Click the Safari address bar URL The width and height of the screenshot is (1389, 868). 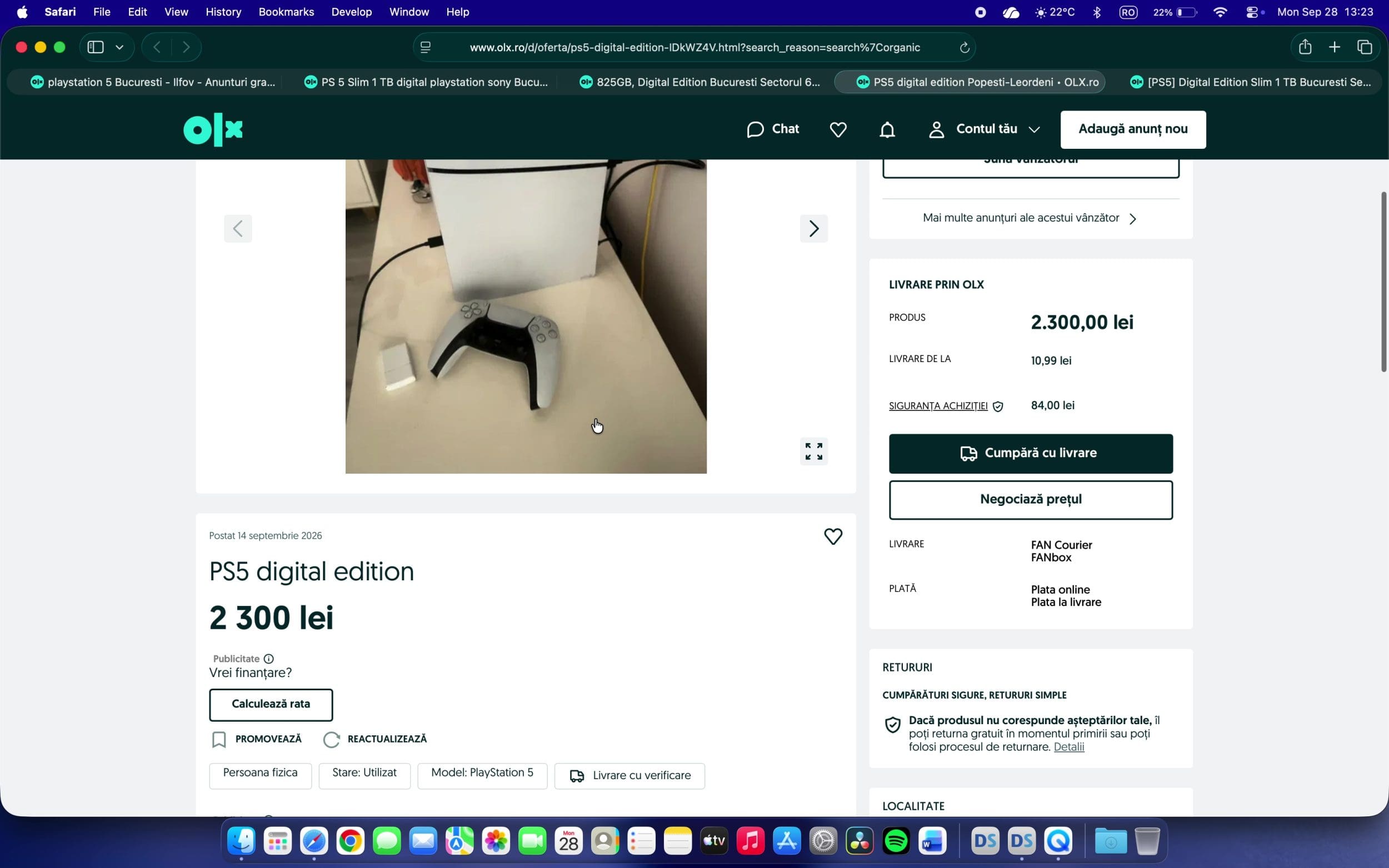point(695,48)
